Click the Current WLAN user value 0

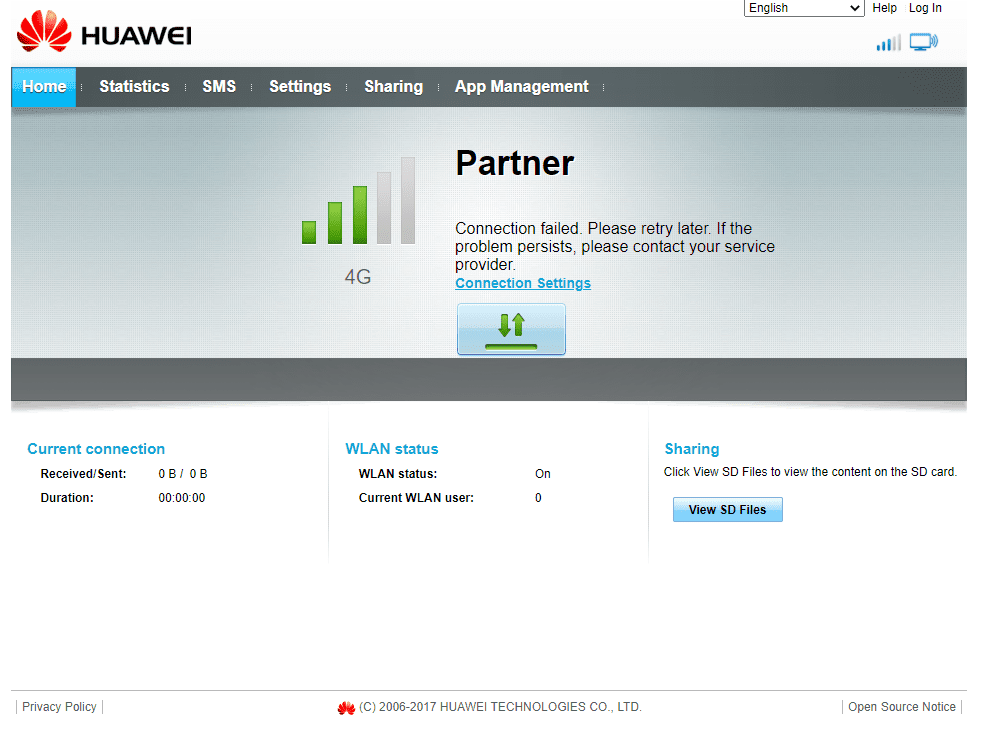(x=538, y=498)
